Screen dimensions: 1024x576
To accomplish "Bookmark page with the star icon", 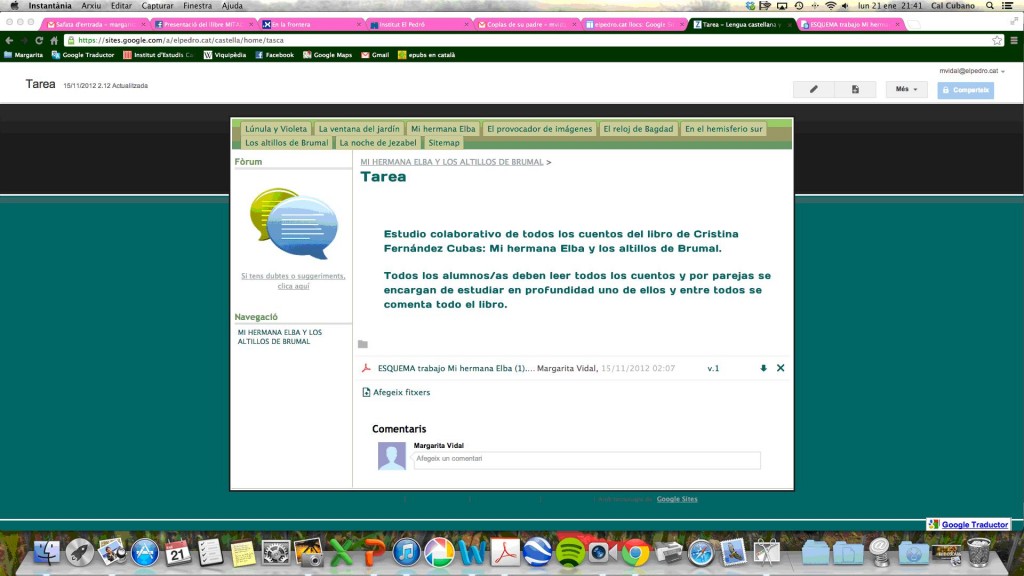I will (x=997, y=40).
